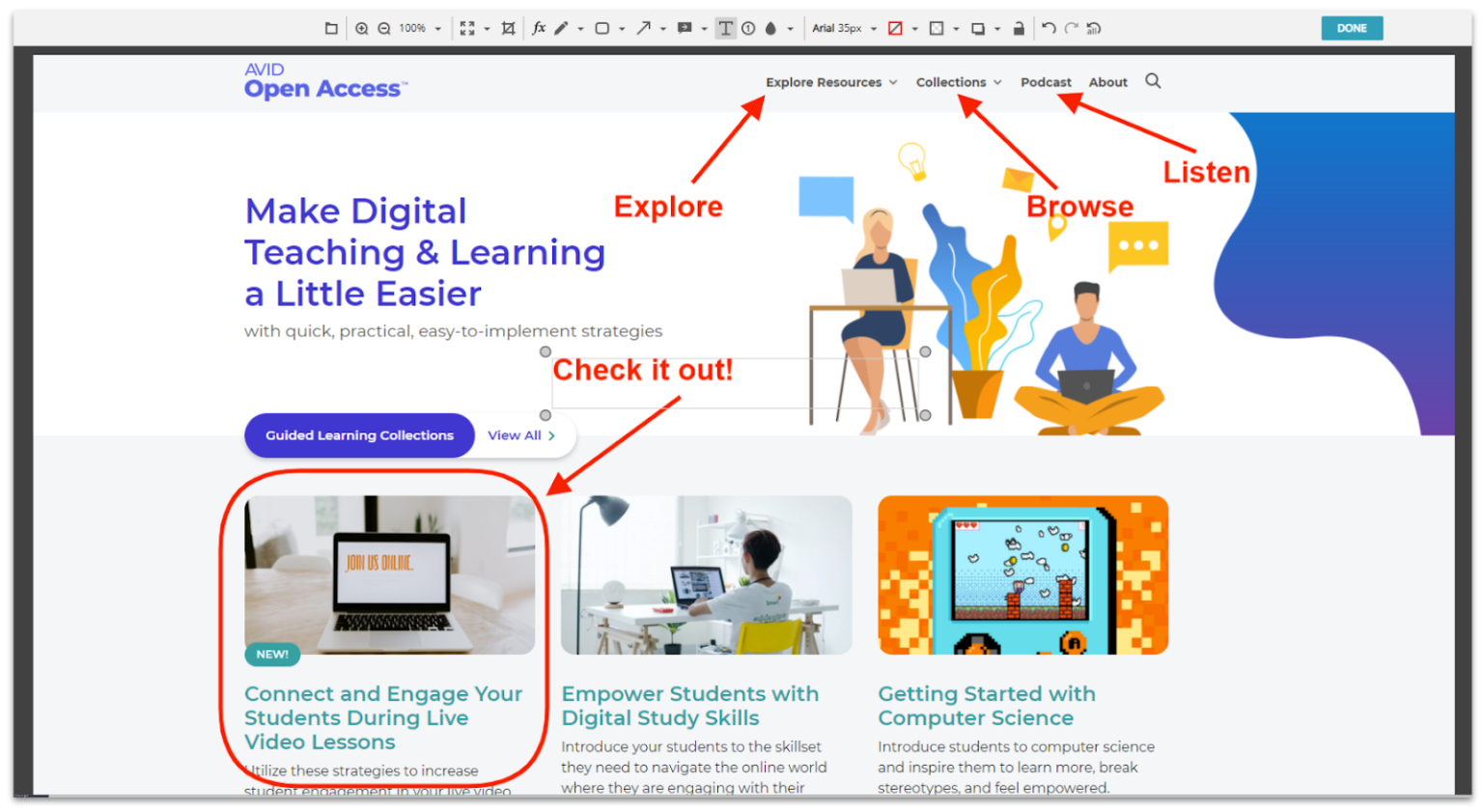1483x812 pixels.
Task: Click the Guided Learning Collections button
Action: coord(359,435)
